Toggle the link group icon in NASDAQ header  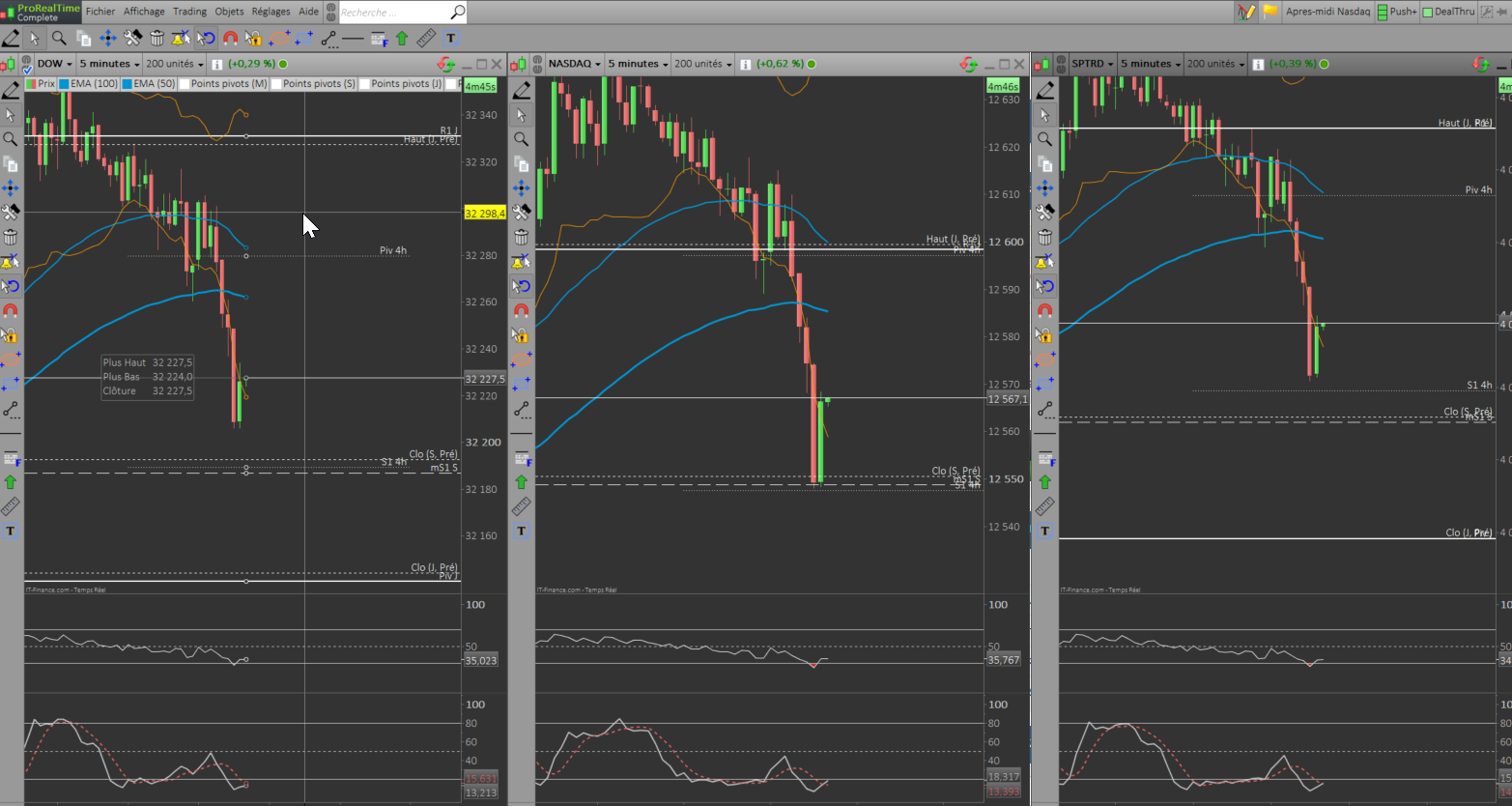[537, 64]
